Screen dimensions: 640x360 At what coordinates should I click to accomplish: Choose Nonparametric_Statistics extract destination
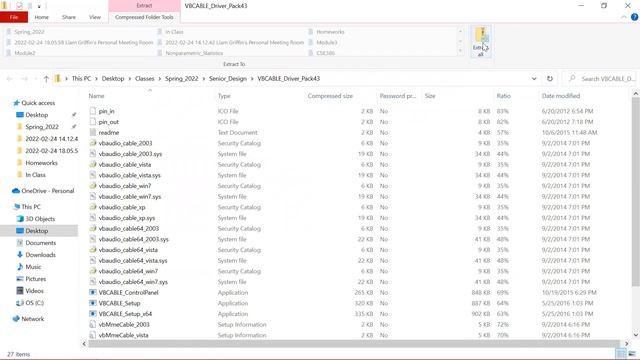pyautogui.click(x=194, y=53)
